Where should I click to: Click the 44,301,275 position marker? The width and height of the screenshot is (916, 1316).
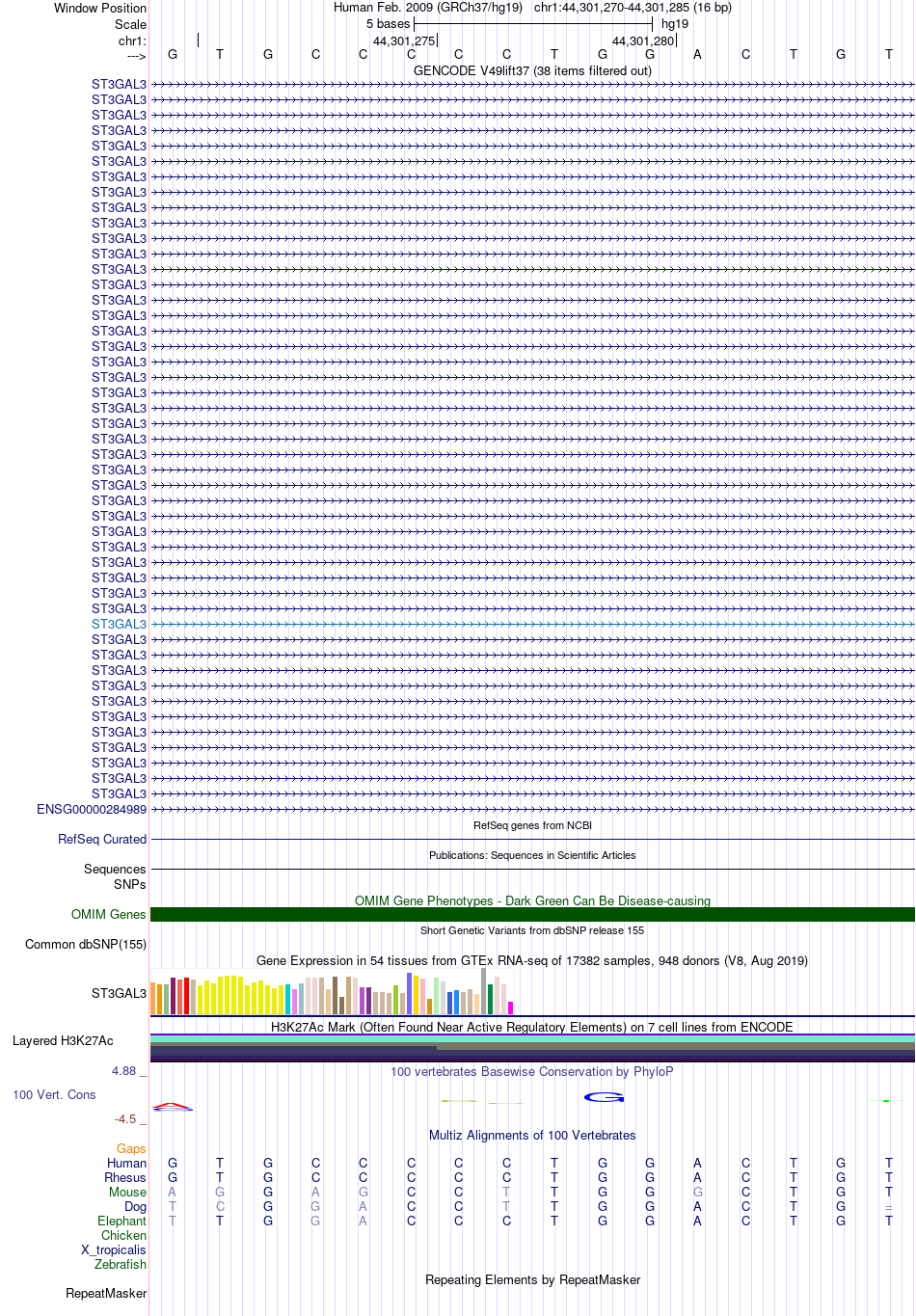point(404,40)
